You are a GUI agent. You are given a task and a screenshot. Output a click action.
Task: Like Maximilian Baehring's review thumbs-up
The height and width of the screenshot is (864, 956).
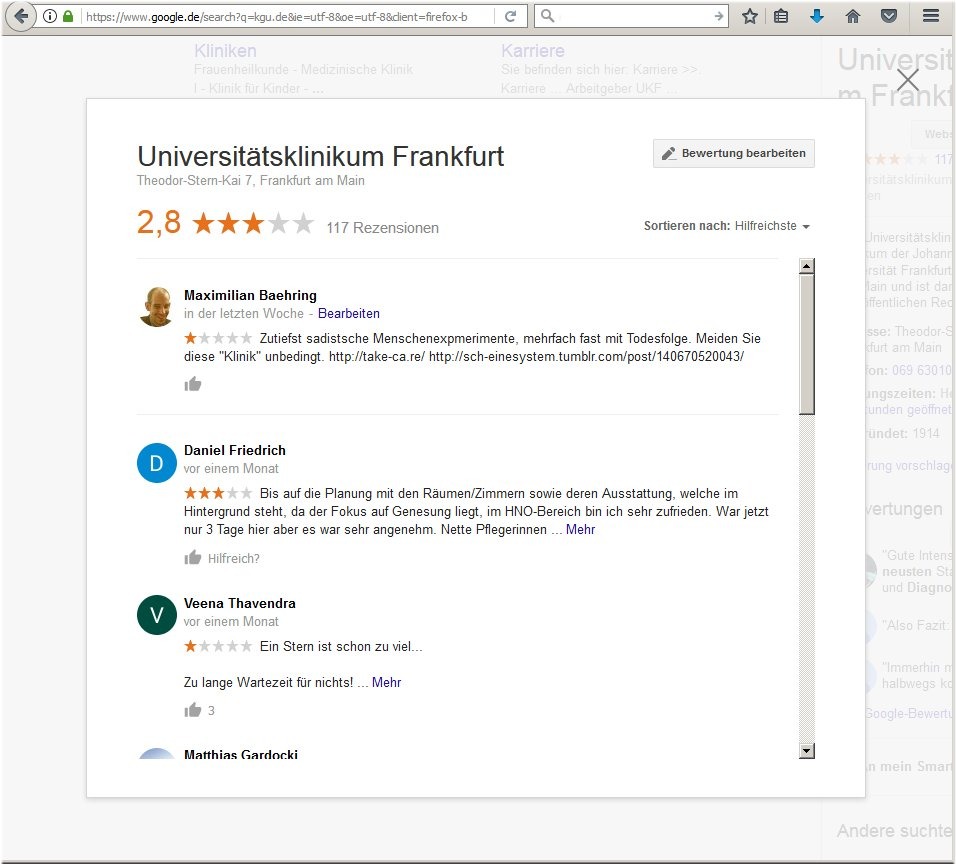[193, 384]
